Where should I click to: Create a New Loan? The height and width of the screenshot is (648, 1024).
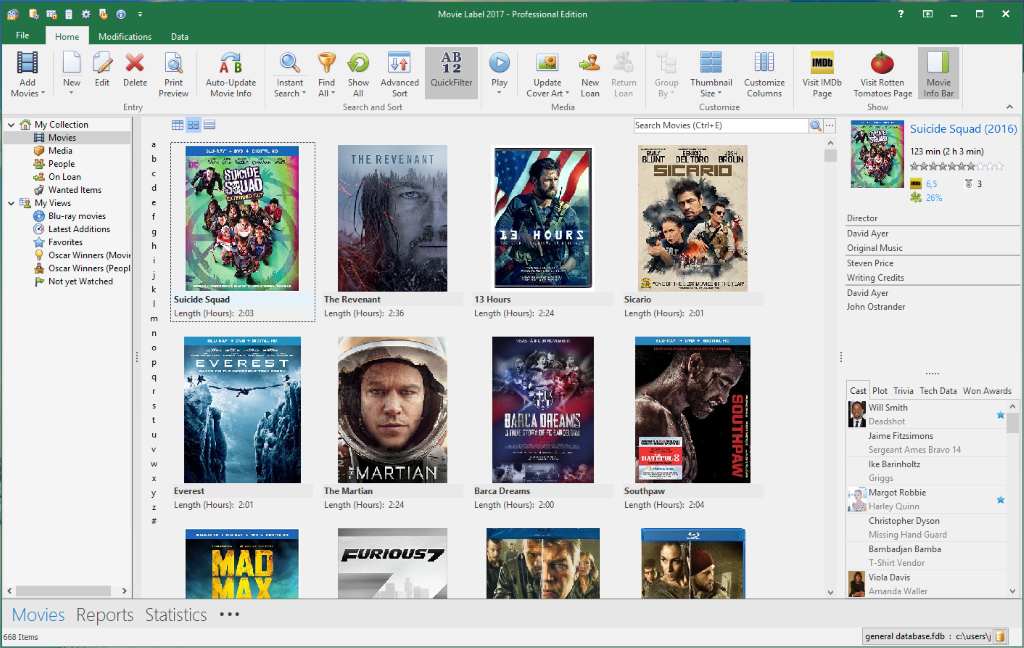590,74
